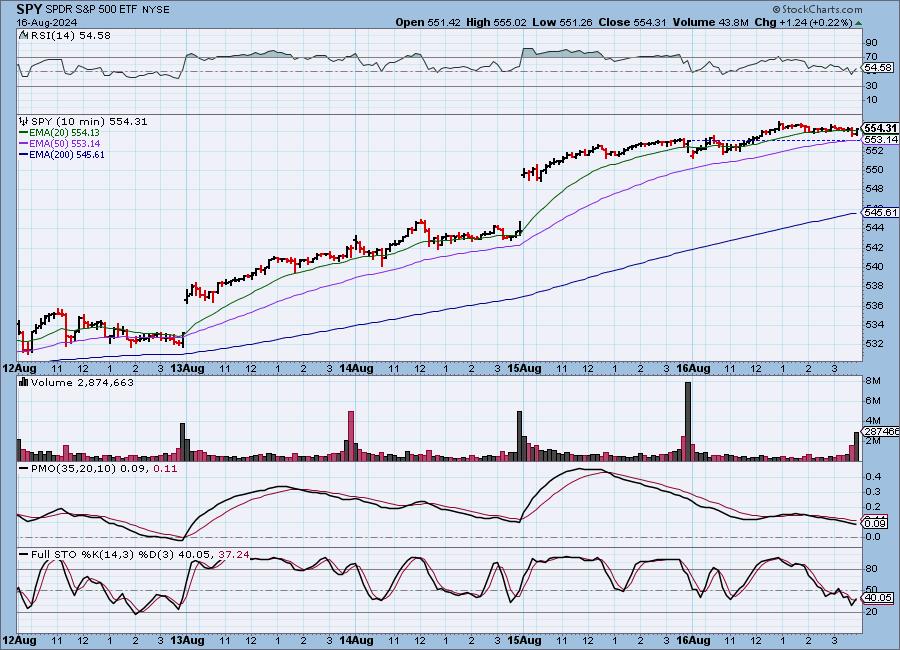The image size is (900, 650).
Task: Click the 'Volume 2,874,663' panel label
Action: click(x=82, y=382)
